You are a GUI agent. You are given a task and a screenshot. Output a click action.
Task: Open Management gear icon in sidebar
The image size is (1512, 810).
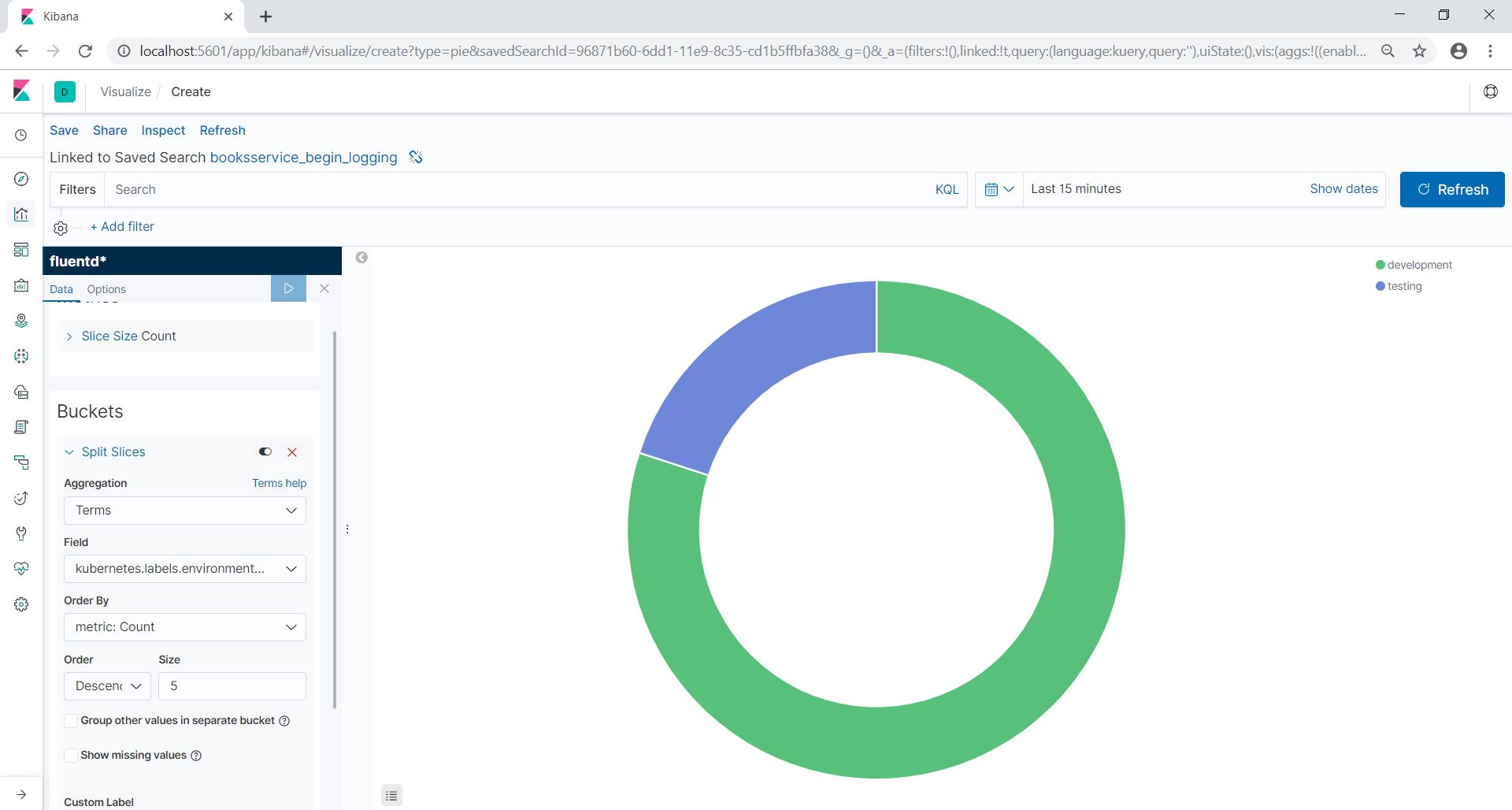[x=21, y=604]
